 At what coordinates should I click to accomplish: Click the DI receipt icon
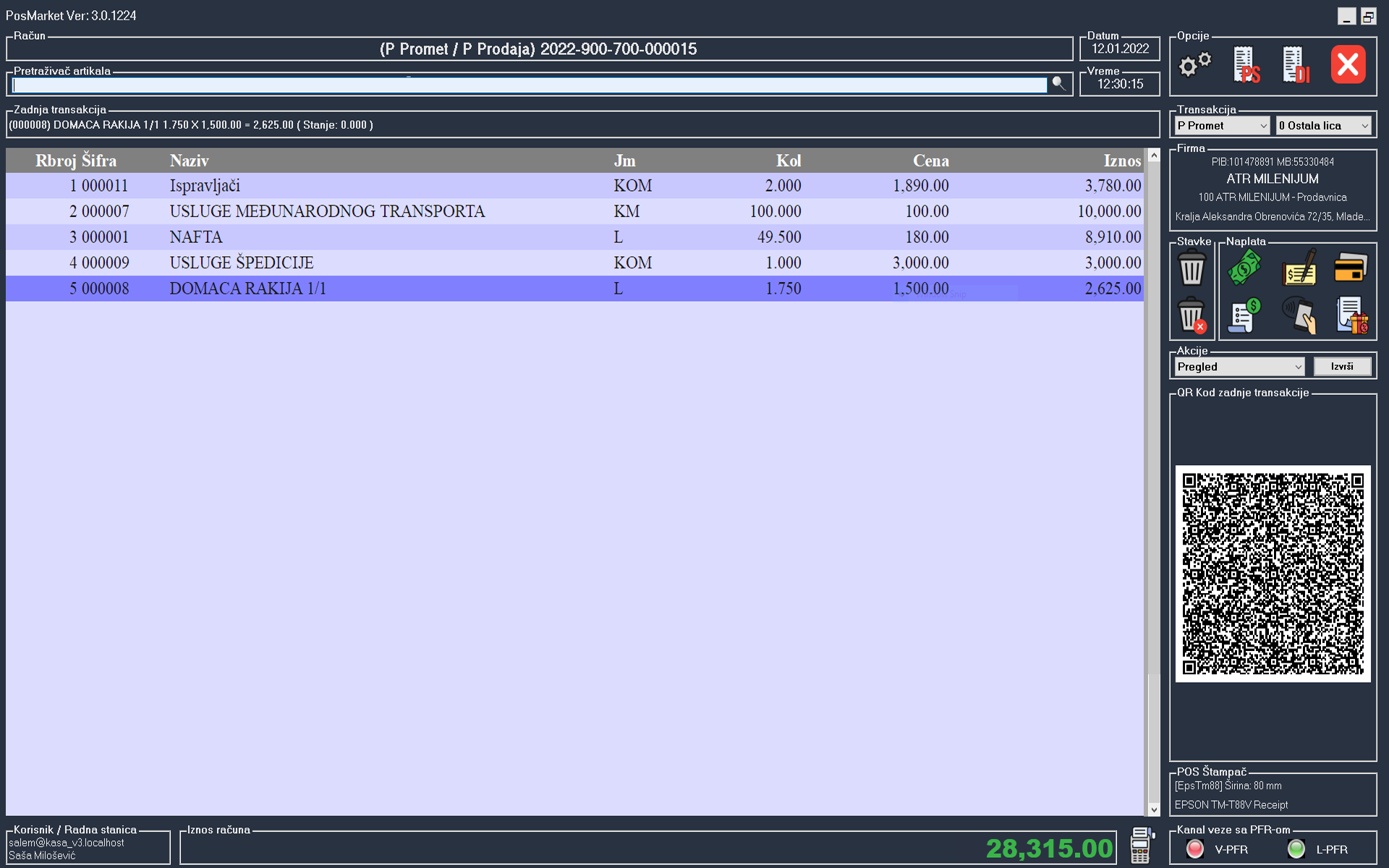click(x=1296, y=65)
